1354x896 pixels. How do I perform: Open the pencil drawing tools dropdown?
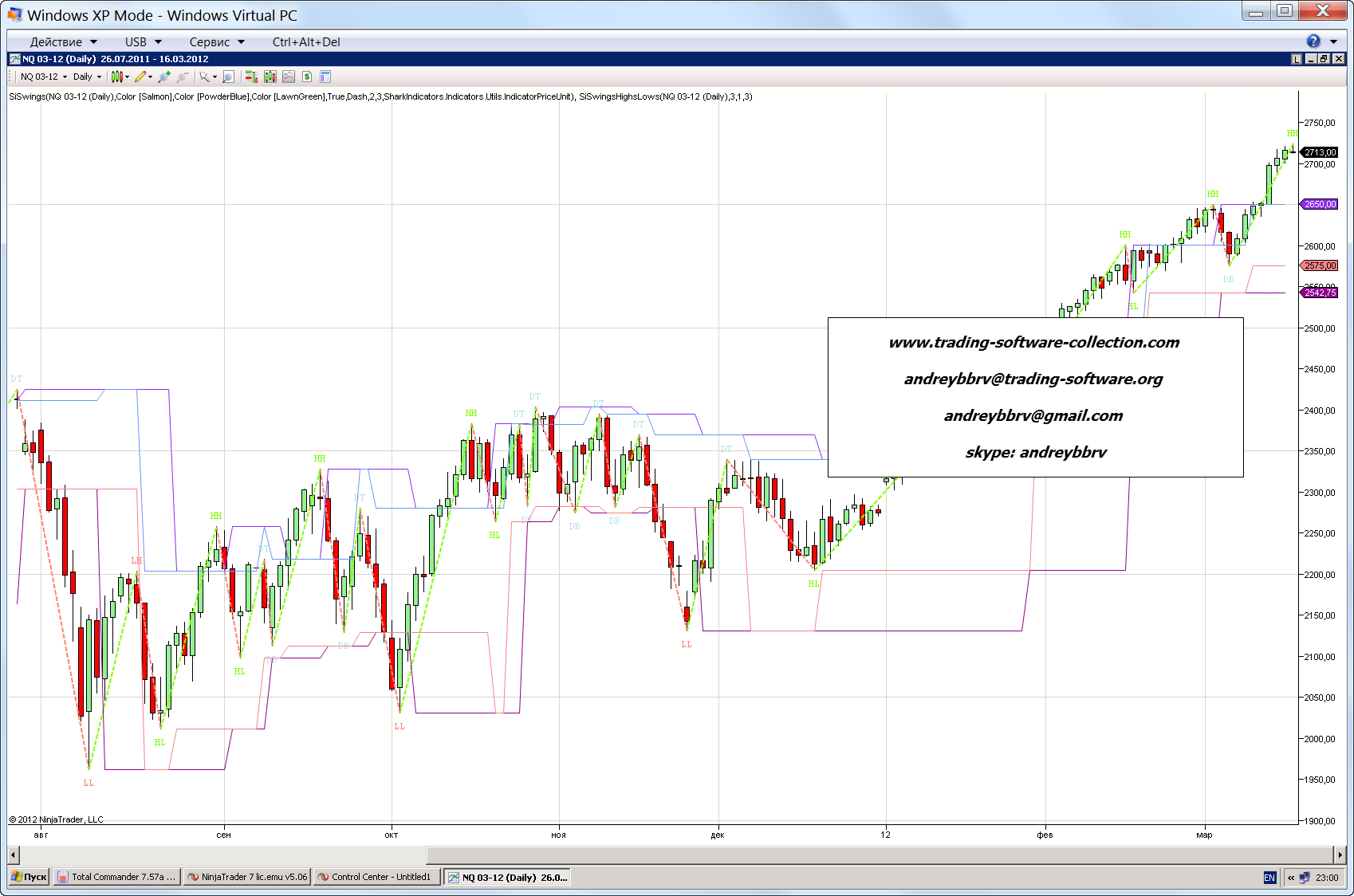click(x=143, y=77)
